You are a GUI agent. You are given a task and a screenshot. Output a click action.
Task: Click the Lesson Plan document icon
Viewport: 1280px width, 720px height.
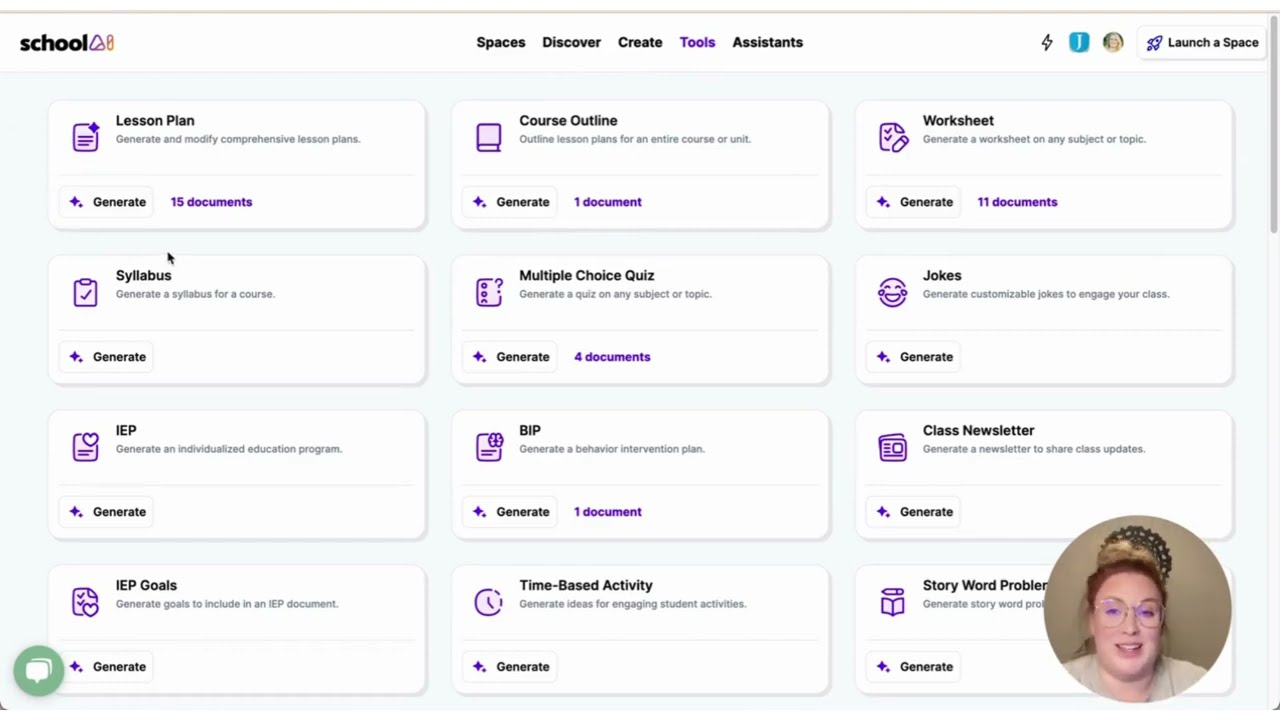tap(86, 137)
